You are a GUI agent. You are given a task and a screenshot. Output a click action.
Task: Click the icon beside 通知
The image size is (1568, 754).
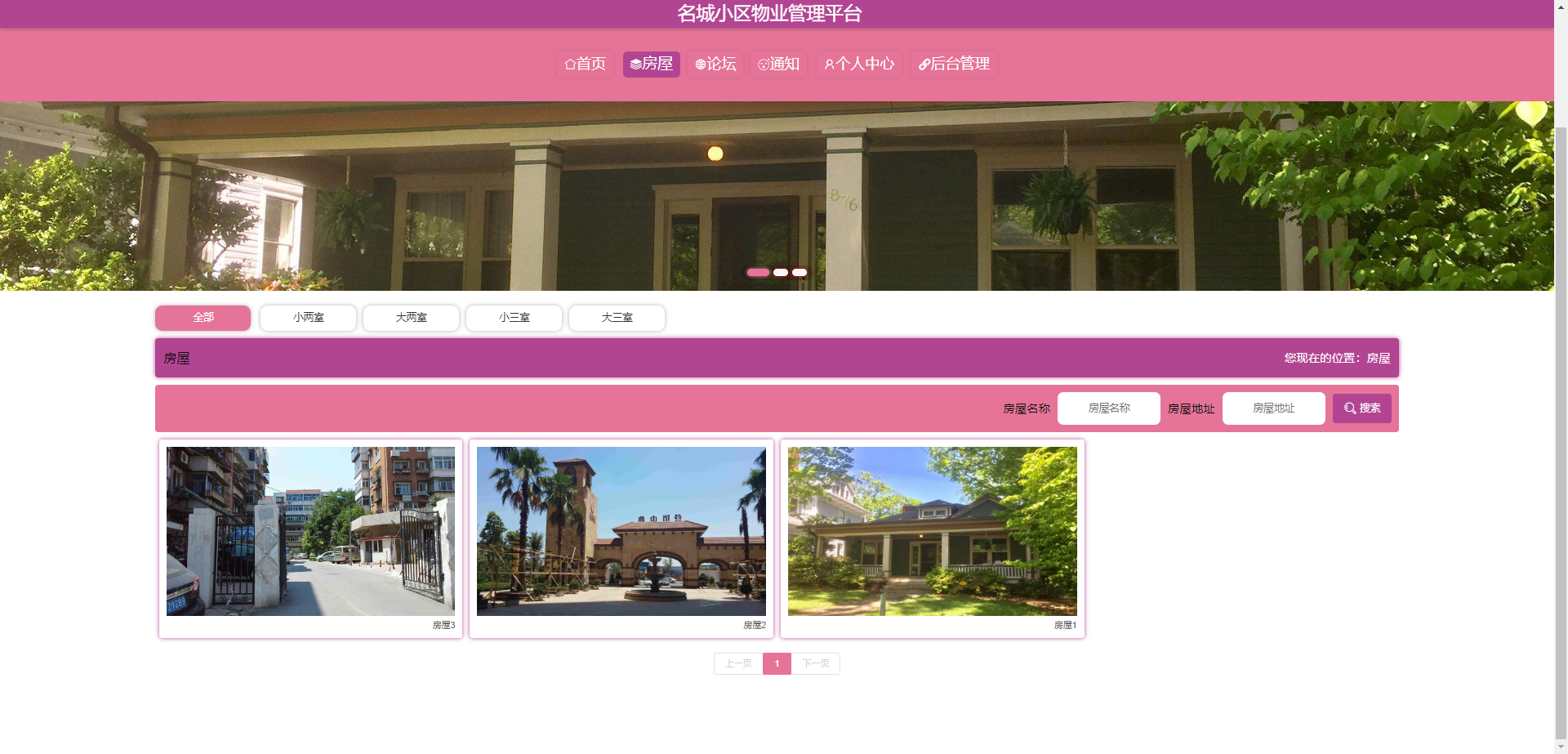coord(764,65)
